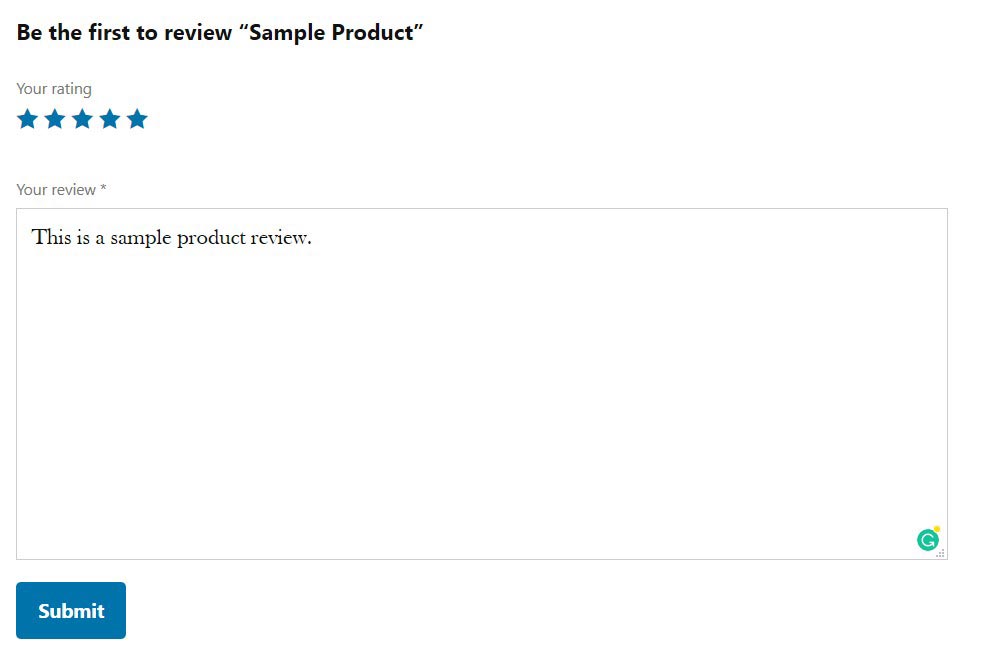Select the second rating star
The image size is (993, 657).
point(55,120)
